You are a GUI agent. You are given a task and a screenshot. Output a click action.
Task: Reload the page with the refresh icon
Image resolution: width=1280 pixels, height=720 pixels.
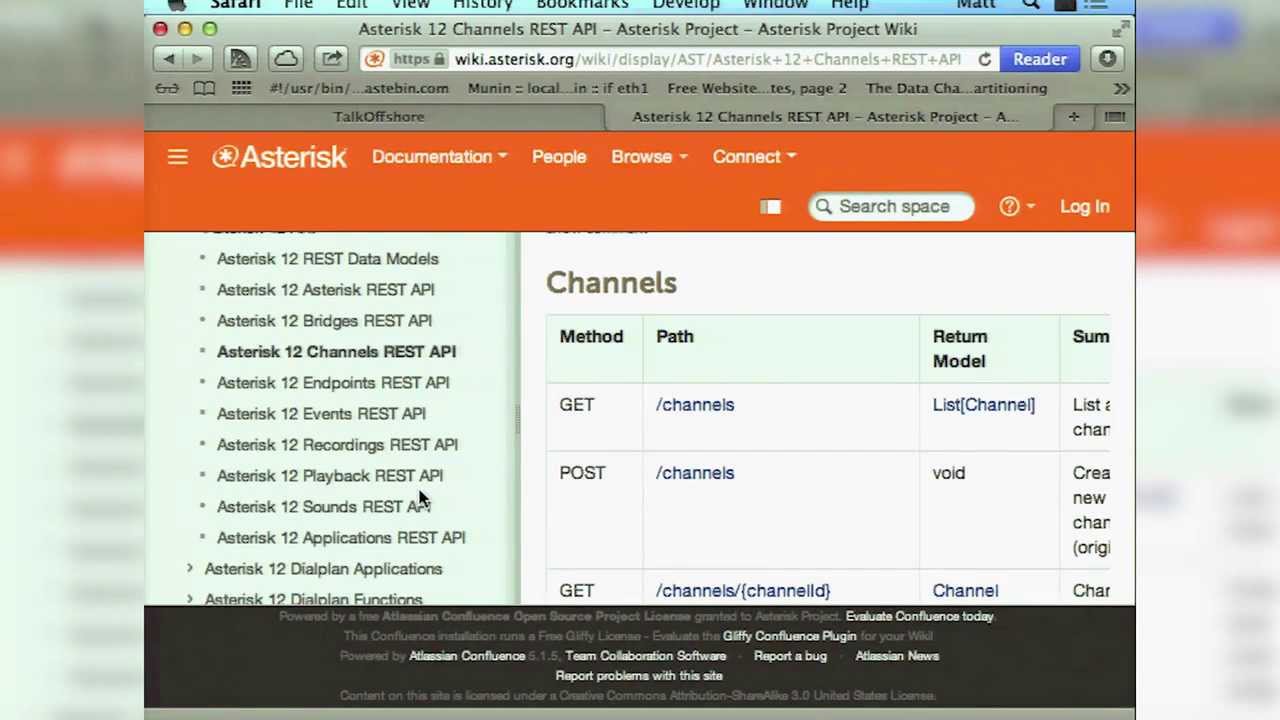pos(985,59)
